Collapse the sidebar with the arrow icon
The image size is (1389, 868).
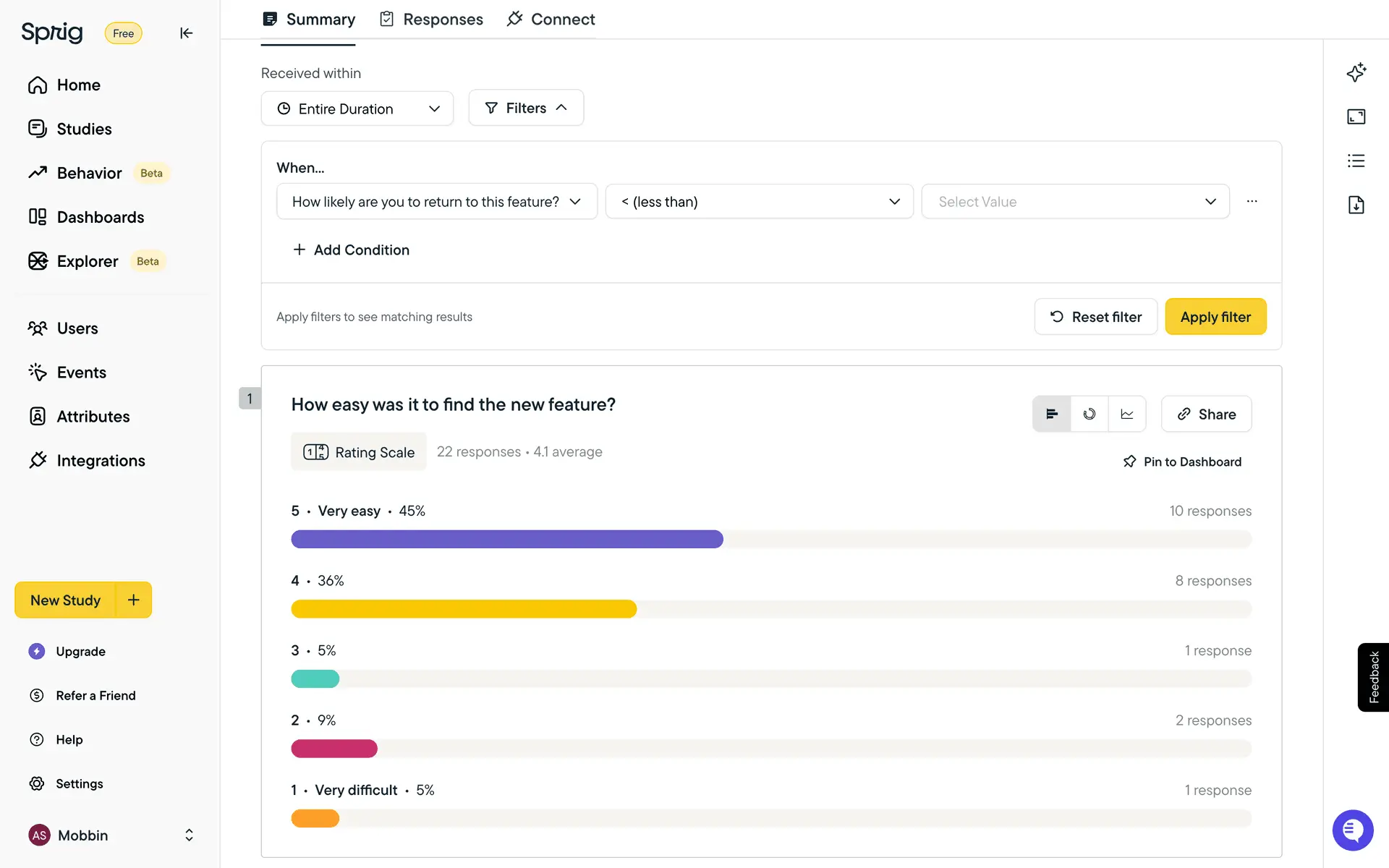tap(186, 33)
